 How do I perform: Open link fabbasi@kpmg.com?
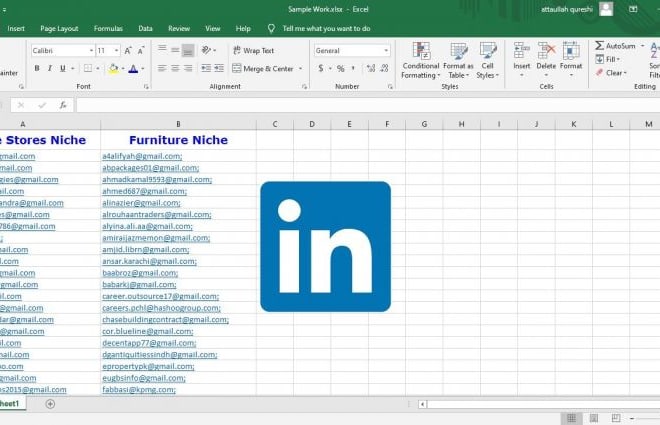[139, 390]
